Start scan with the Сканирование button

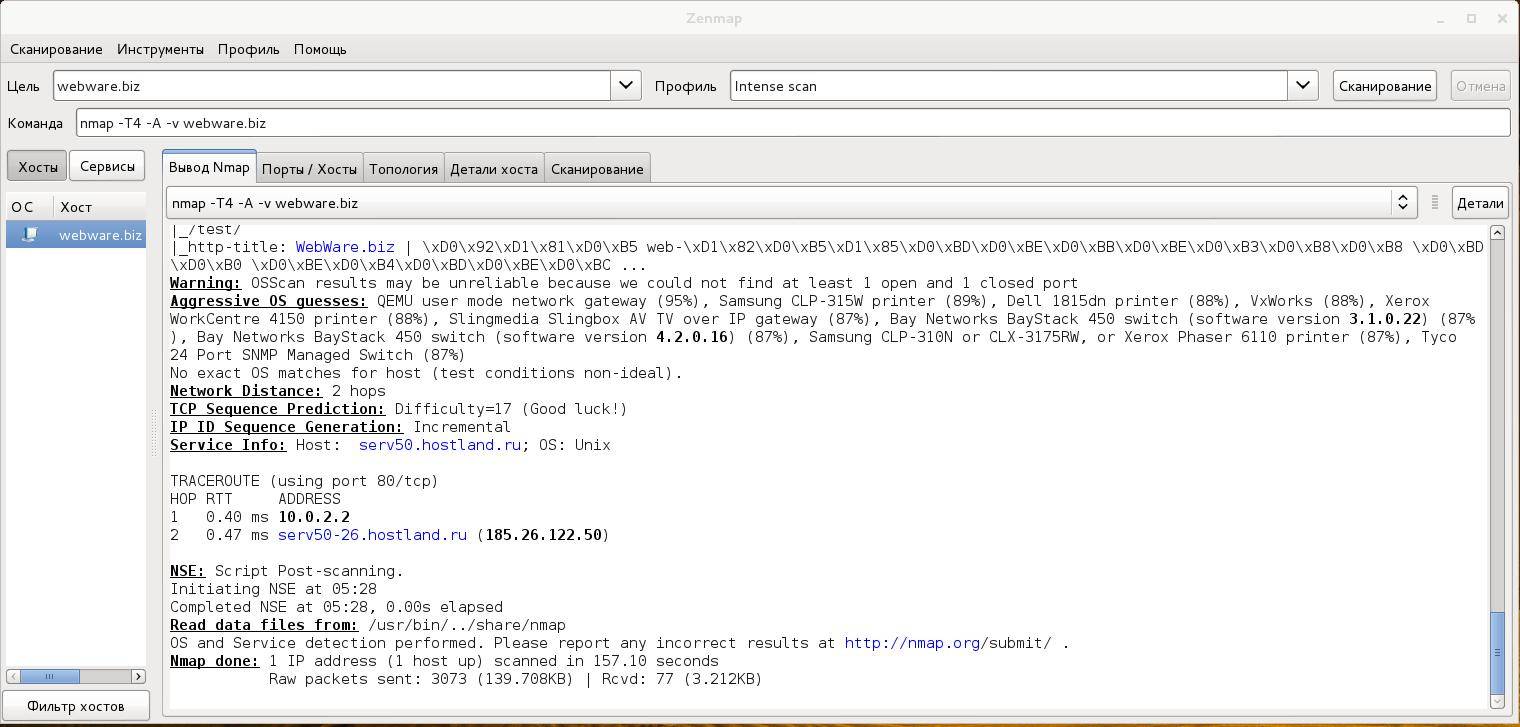pyautogui.click(x=1385, y=86)
